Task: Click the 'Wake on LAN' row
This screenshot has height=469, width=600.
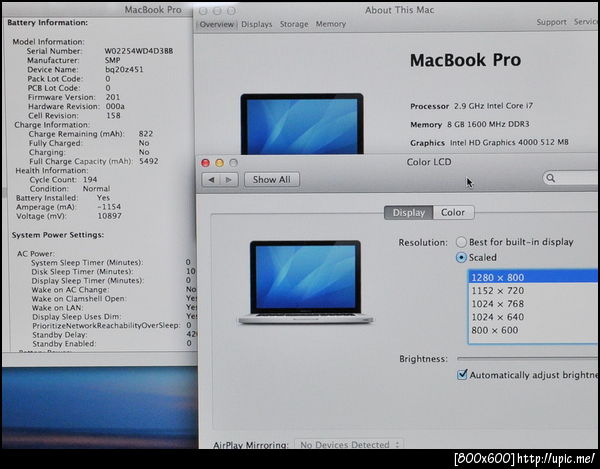Action: 114,308
